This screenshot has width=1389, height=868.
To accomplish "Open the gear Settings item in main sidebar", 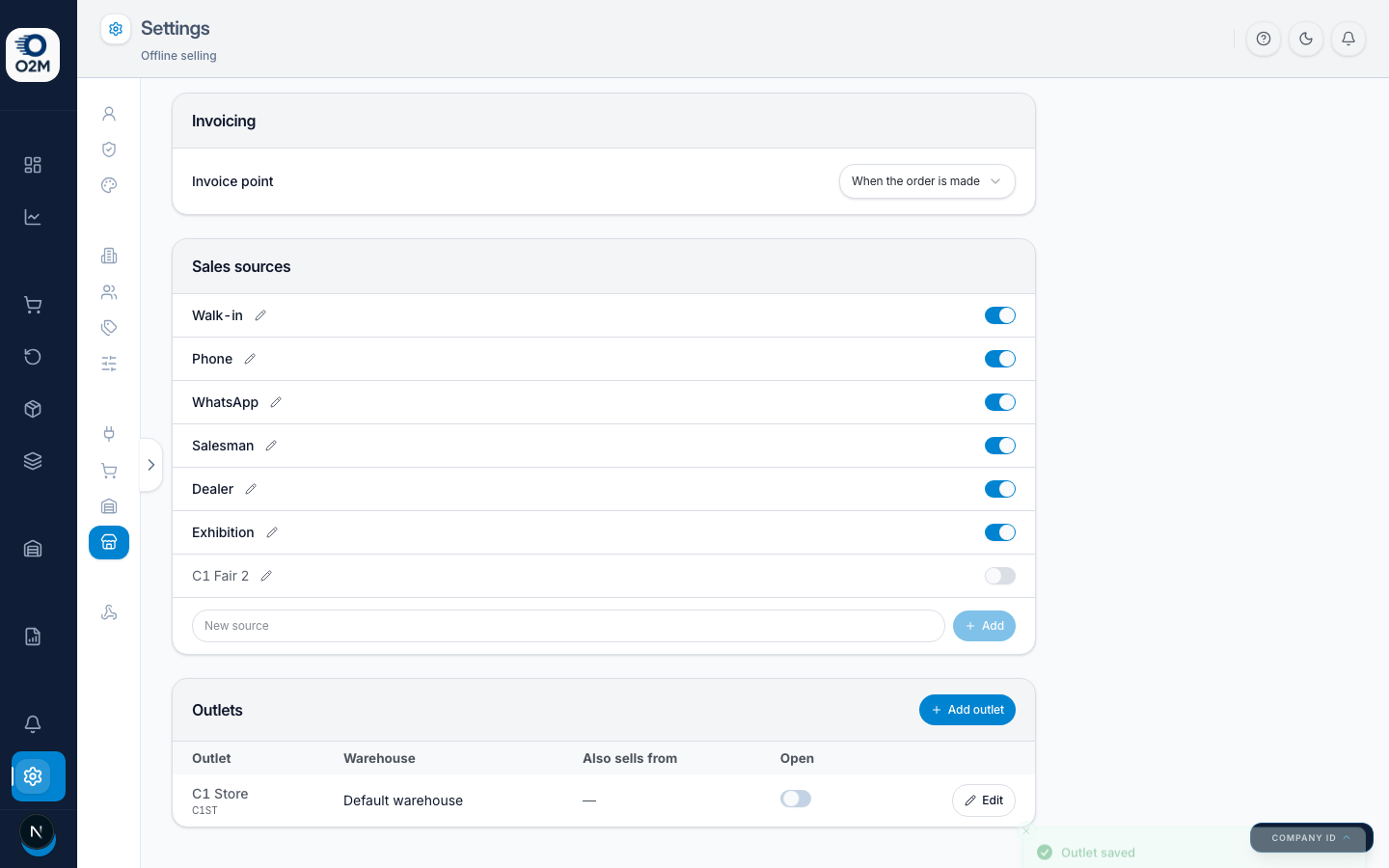I will coord(33,776).
